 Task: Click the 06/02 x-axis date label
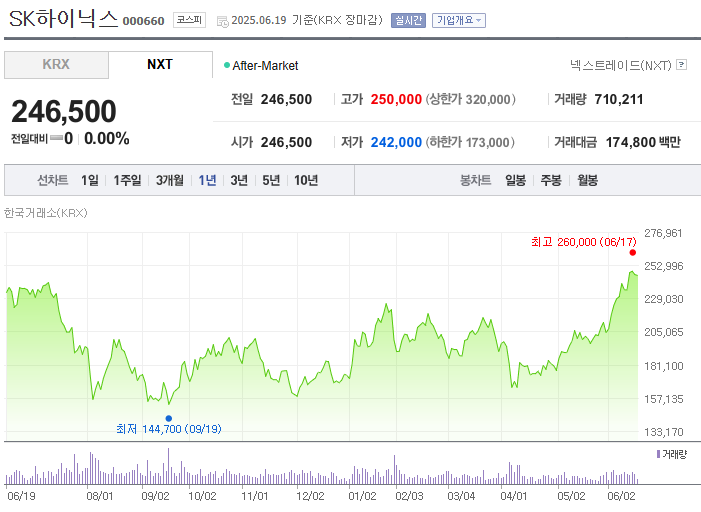621,496
